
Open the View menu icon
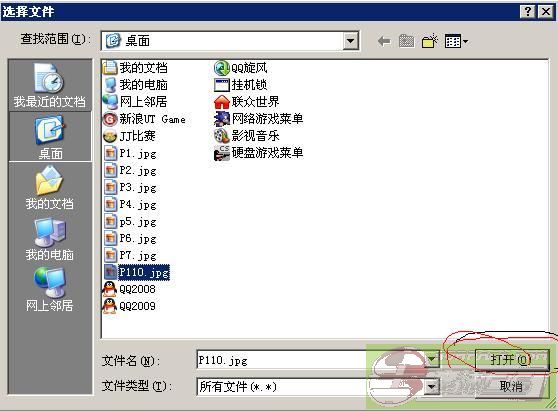tap(457, 41)
